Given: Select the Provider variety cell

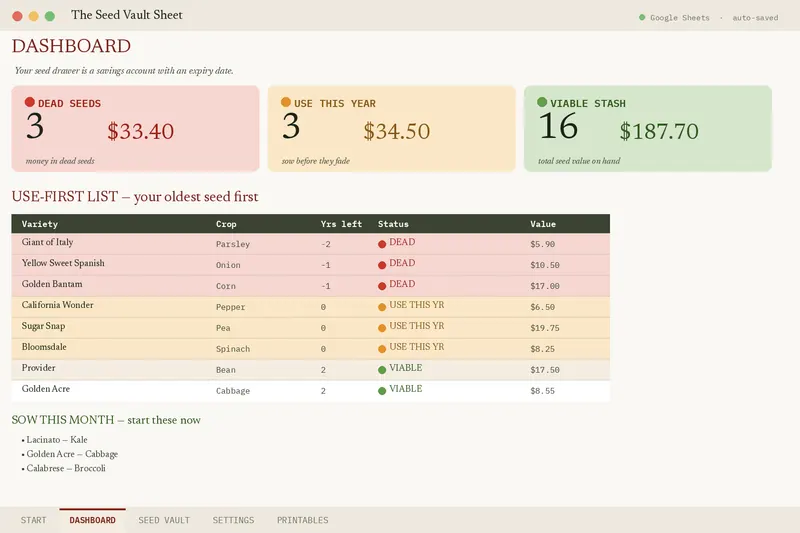Looking at the screenshot, I should (38, 368).
